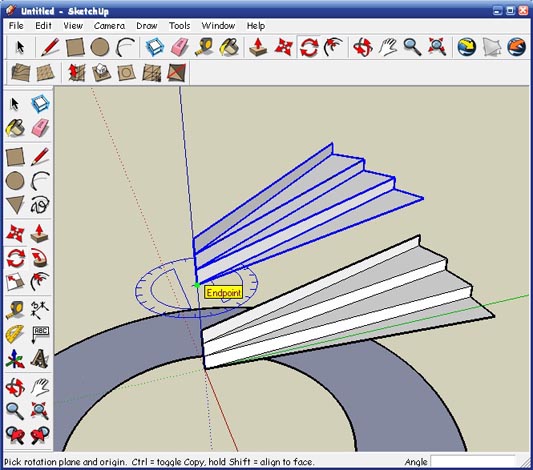Open the View menu

pyautogui.click(x=73, y=26)
